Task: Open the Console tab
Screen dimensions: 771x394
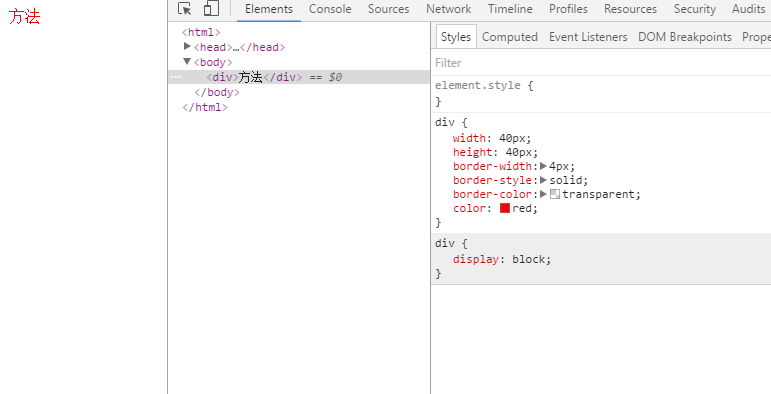Action: (x=330, y=9)
